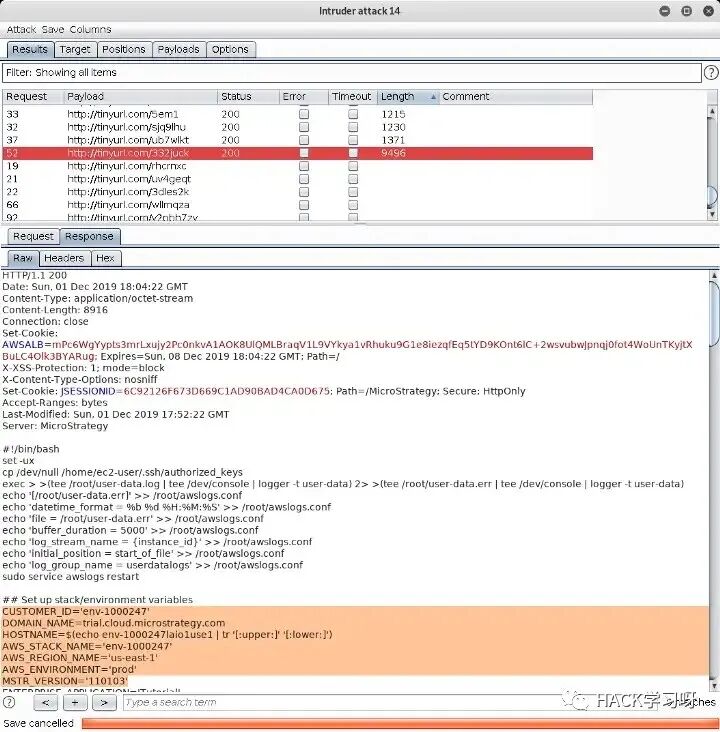Switch to the Positions tab
Viewport: 720px width, 732px height.
(124, 49)
